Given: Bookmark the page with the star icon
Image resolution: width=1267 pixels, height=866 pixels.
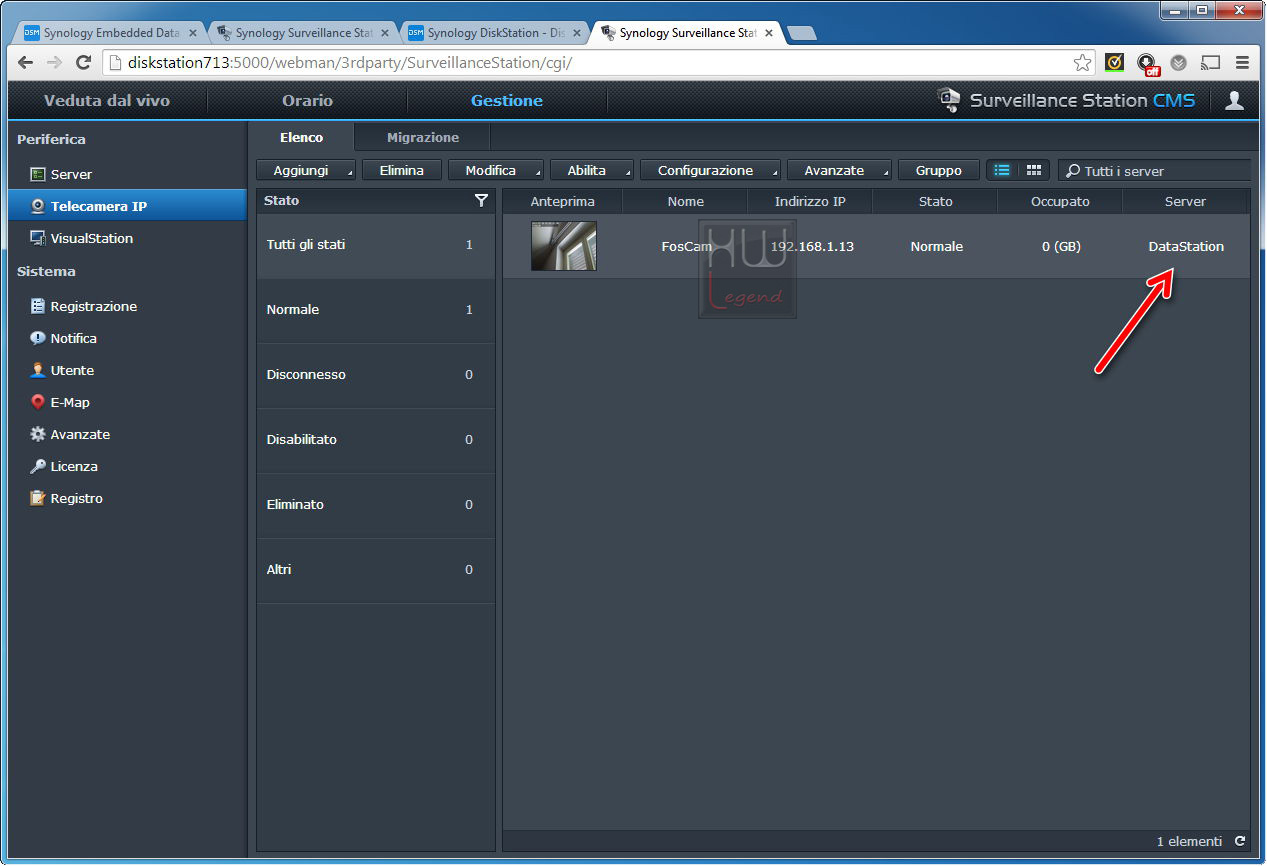Looking at the screenshot, I should click(1082, 63).
